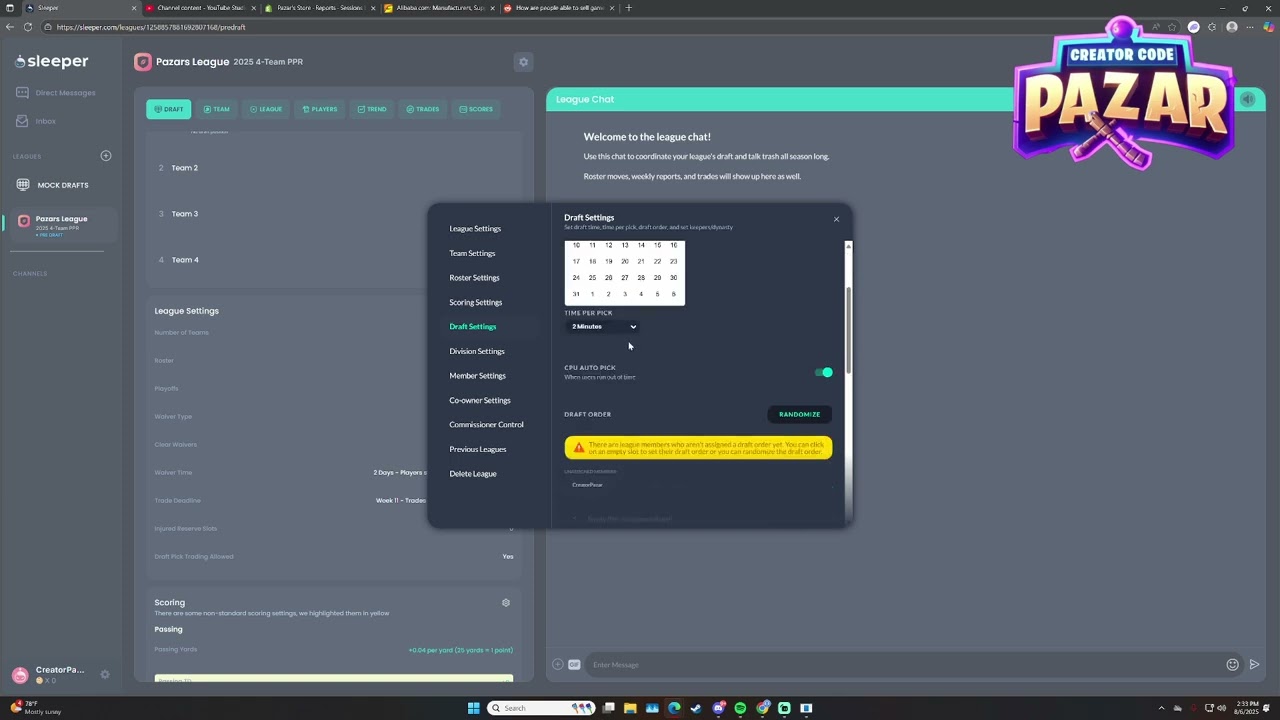The height and width of the screenshot is (720, 1280).
Task: Switch to the Trades tab
Action: (422, 109)
